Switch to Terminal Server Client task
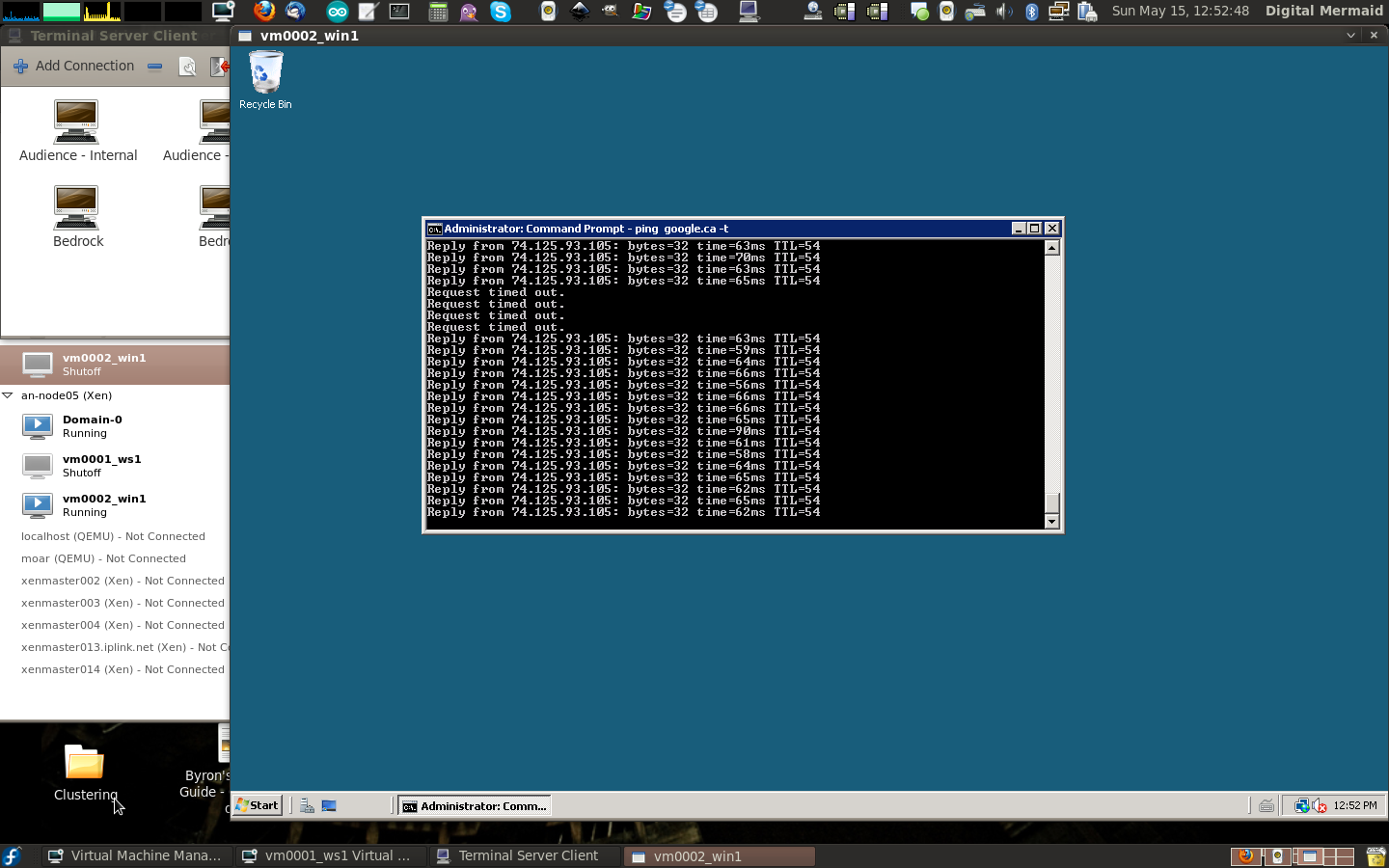This screenshot has height=868, width=1389. click(x=523, y=855)
